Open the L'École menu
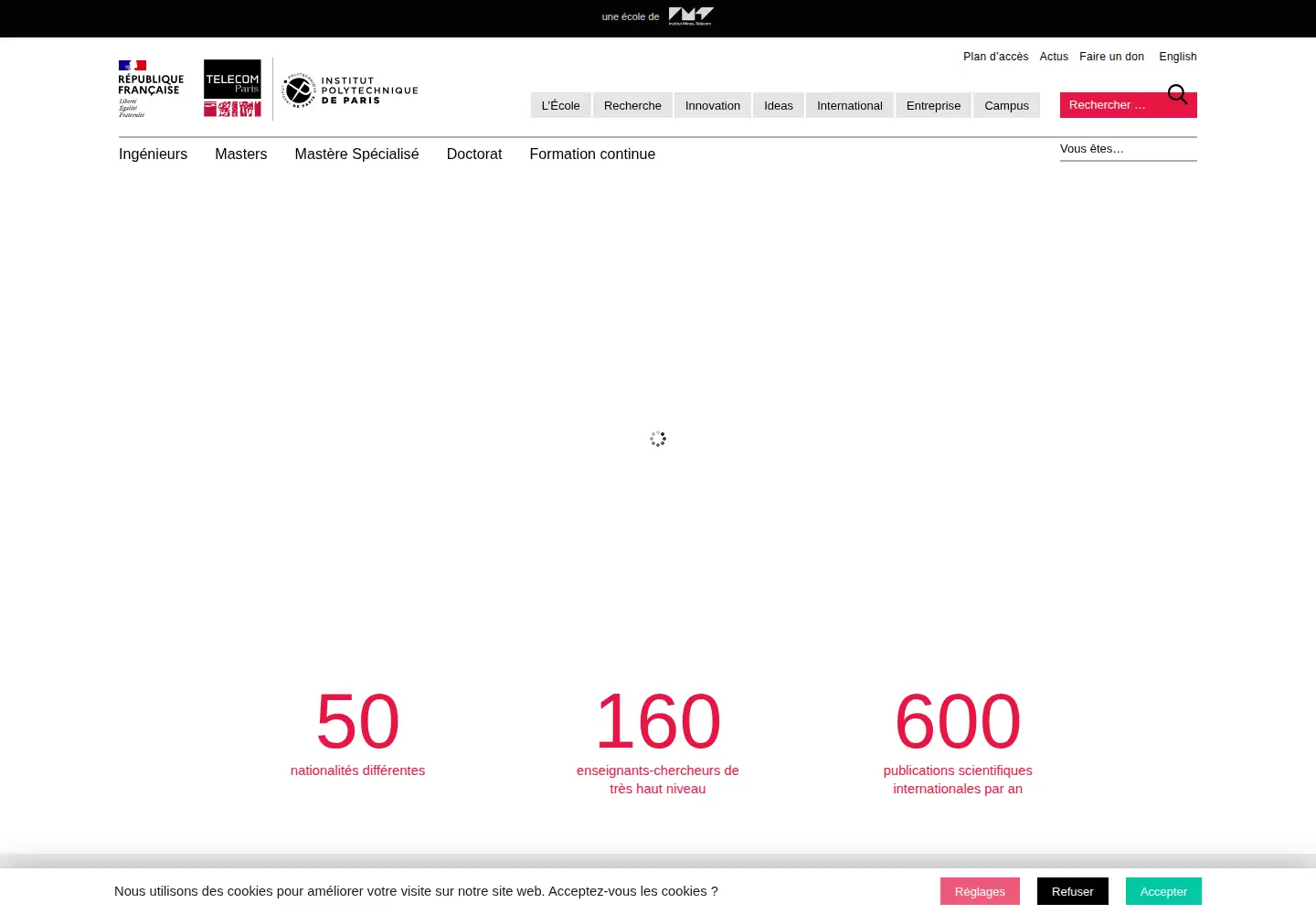This screenshot has width=1316, height=914. (x=561, y=105)
